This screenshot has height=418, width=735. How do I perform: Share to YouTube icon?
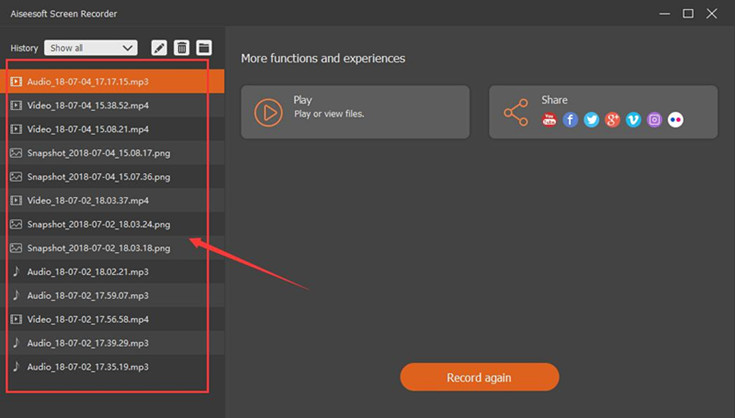[549, 120]
